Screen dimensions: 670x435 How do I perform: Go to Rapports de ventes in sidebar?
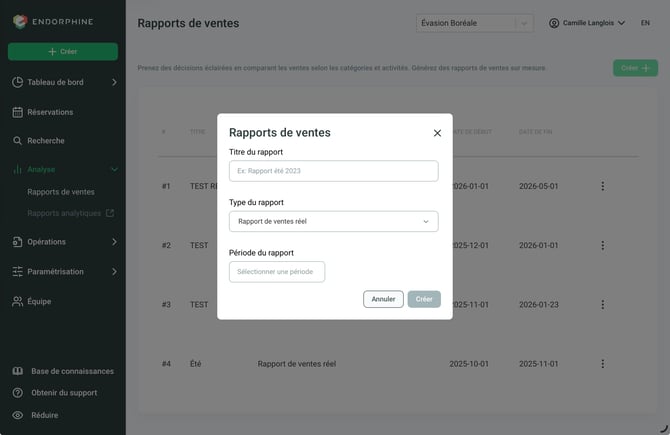(x=61, y=192)
